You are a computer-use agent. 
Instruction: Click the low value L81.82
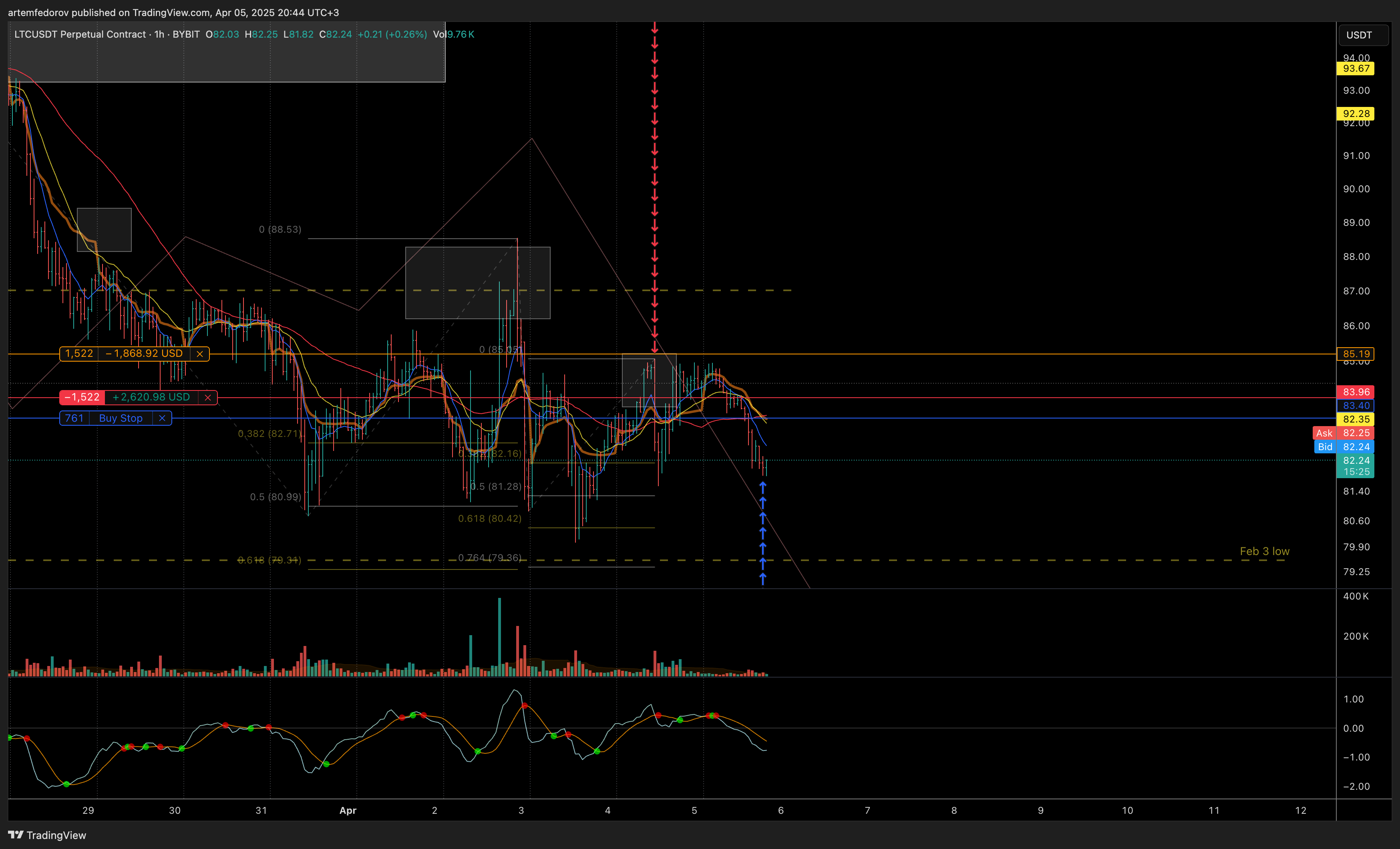pos(298,35)
